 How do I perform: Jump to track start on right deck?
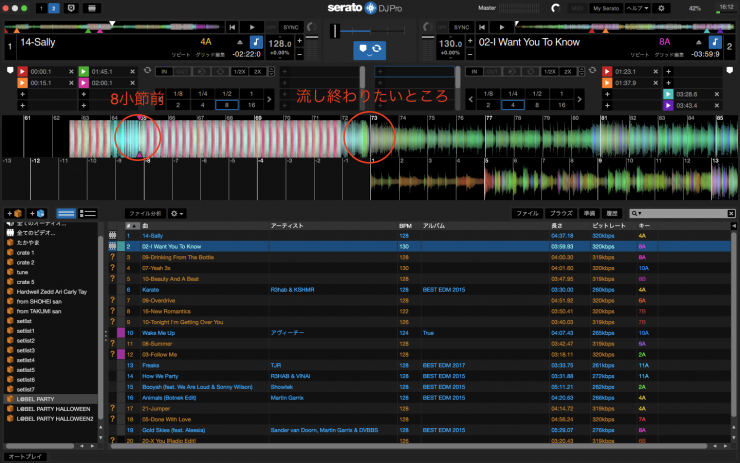coord(481,27)
